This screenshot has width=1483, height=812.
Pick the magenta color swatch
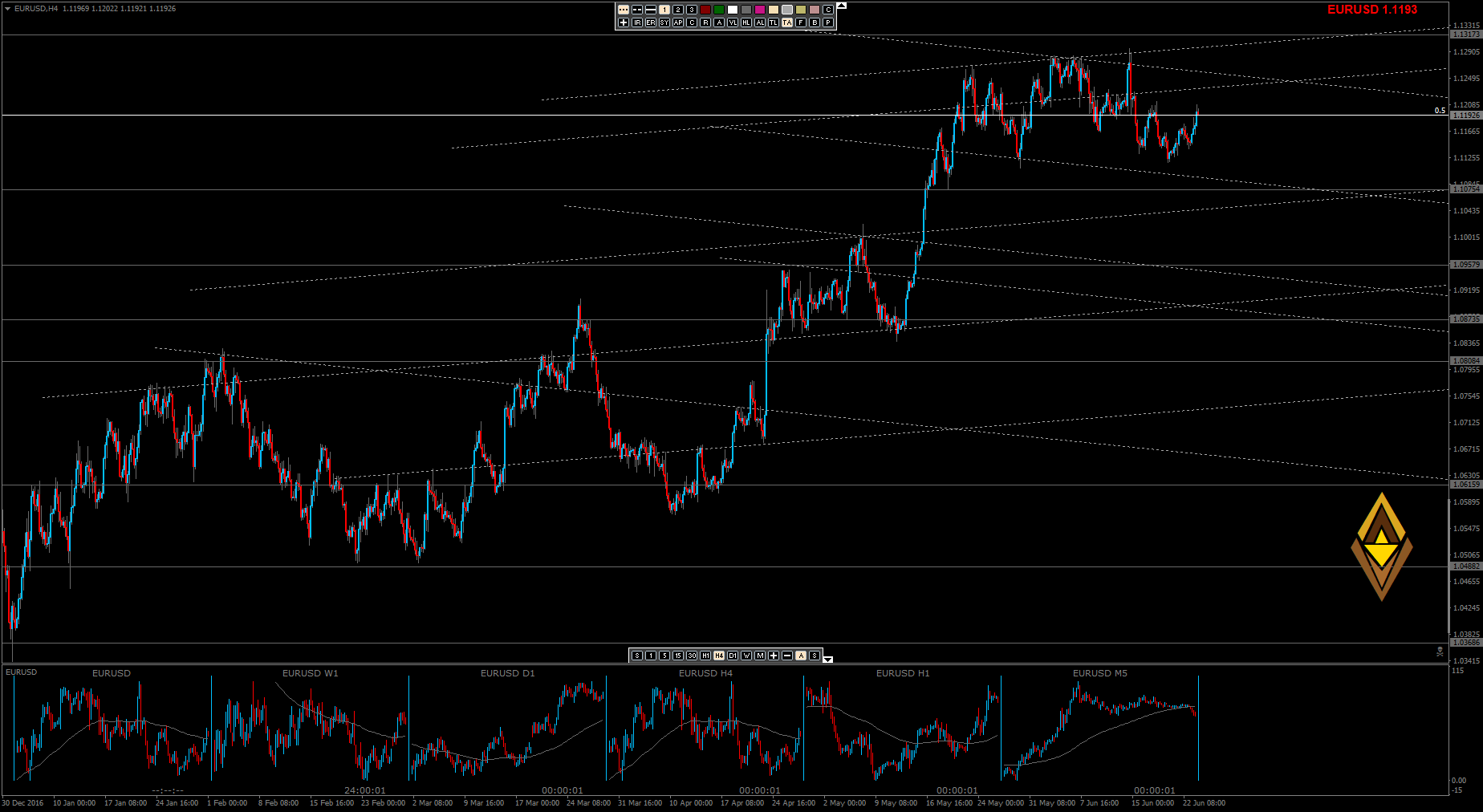coord(760,10)
